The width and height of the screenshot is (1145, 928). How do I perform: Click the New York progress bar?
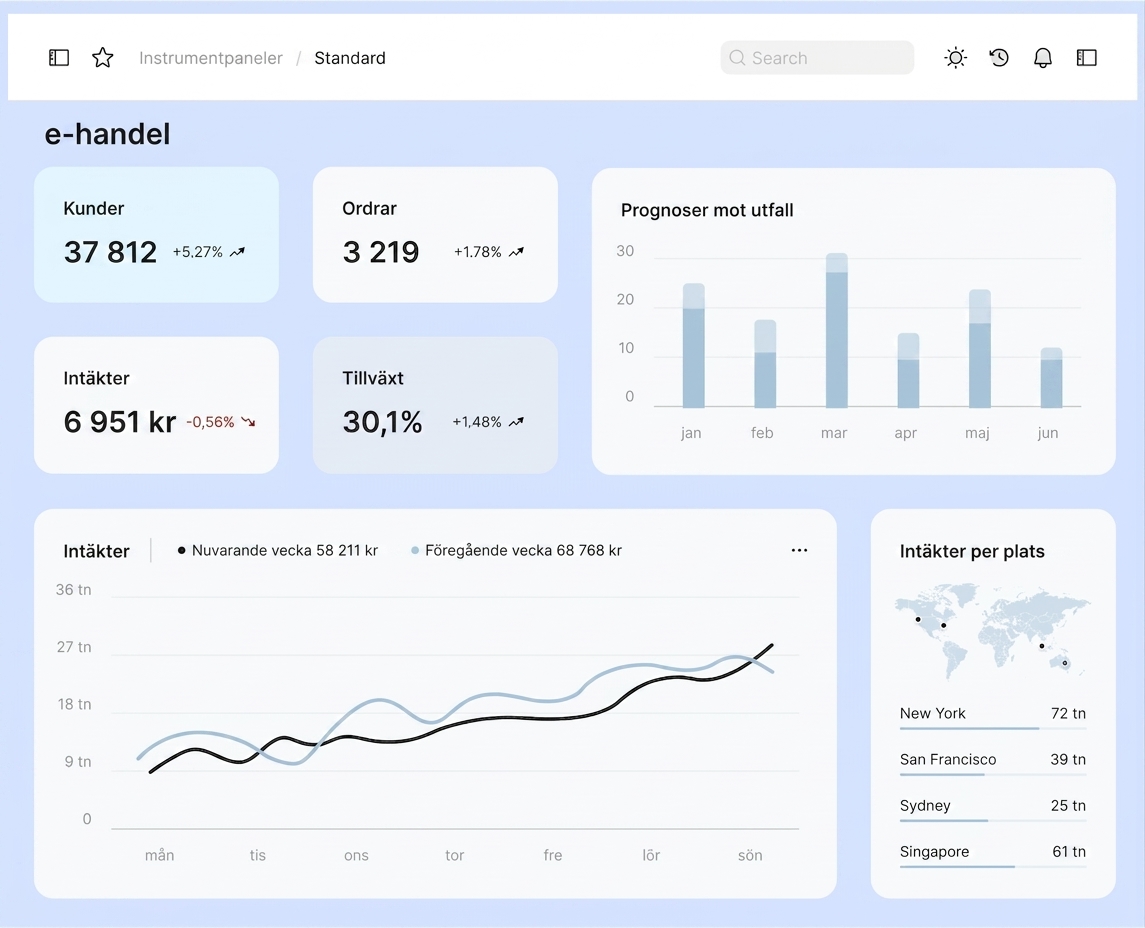coord(992,728)
